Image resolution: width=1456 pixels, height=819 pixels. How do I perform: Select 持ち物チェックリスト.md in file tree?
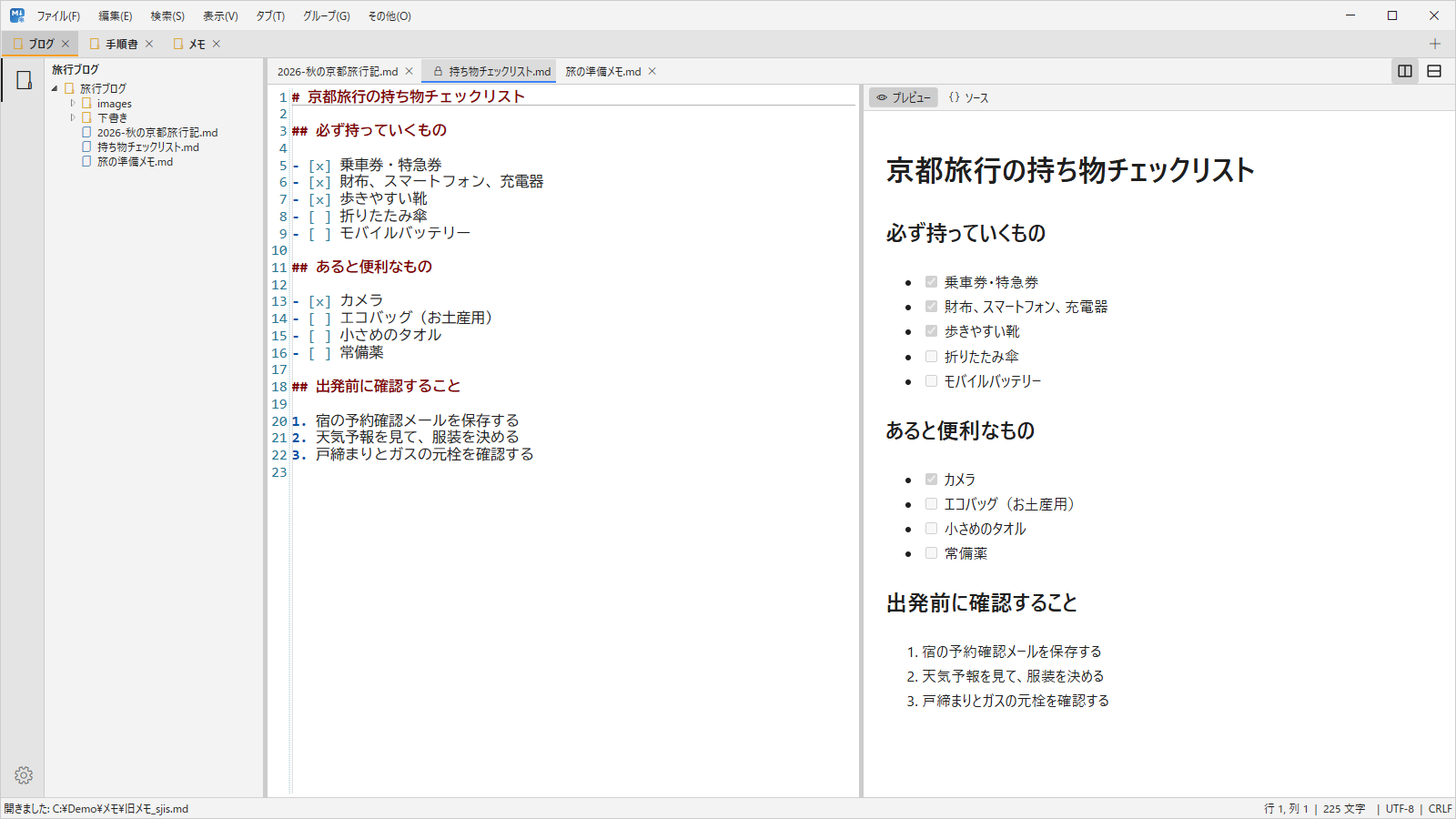tap(148, 147)
